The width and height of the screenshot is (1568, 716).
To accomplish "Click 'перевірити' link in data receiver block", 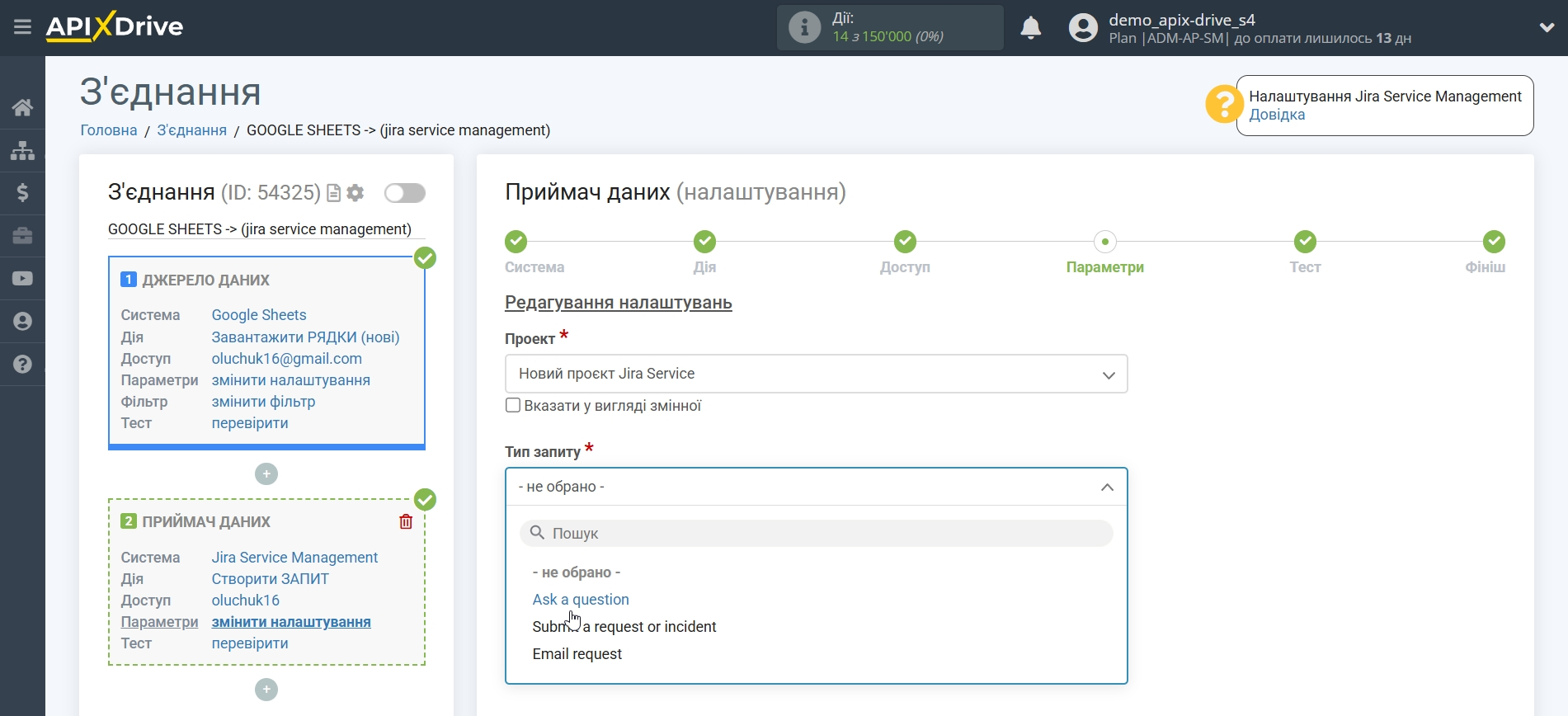I will click(x=250, y=643).
